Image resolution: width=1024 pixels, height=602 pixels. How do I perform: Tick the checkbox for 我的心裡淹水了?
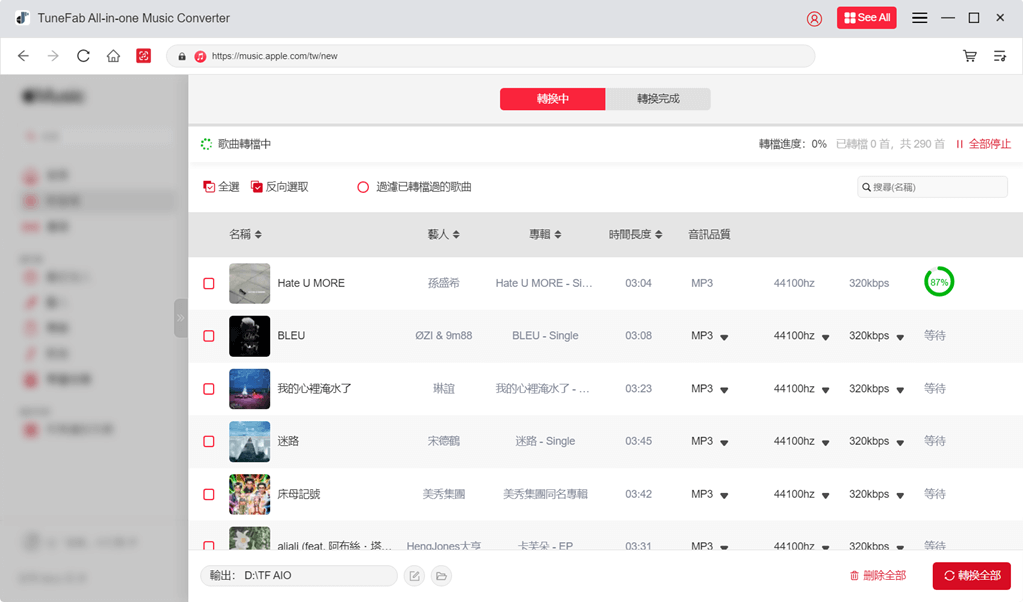coord(209,388)
